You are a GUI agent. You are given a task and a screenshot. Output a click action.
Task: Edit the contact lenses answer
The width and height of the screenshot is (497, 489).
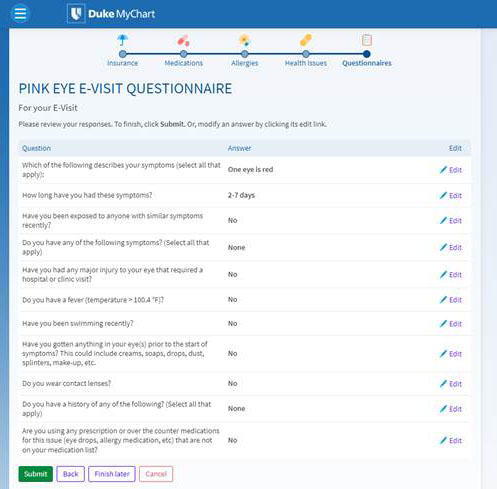point(451,384)
